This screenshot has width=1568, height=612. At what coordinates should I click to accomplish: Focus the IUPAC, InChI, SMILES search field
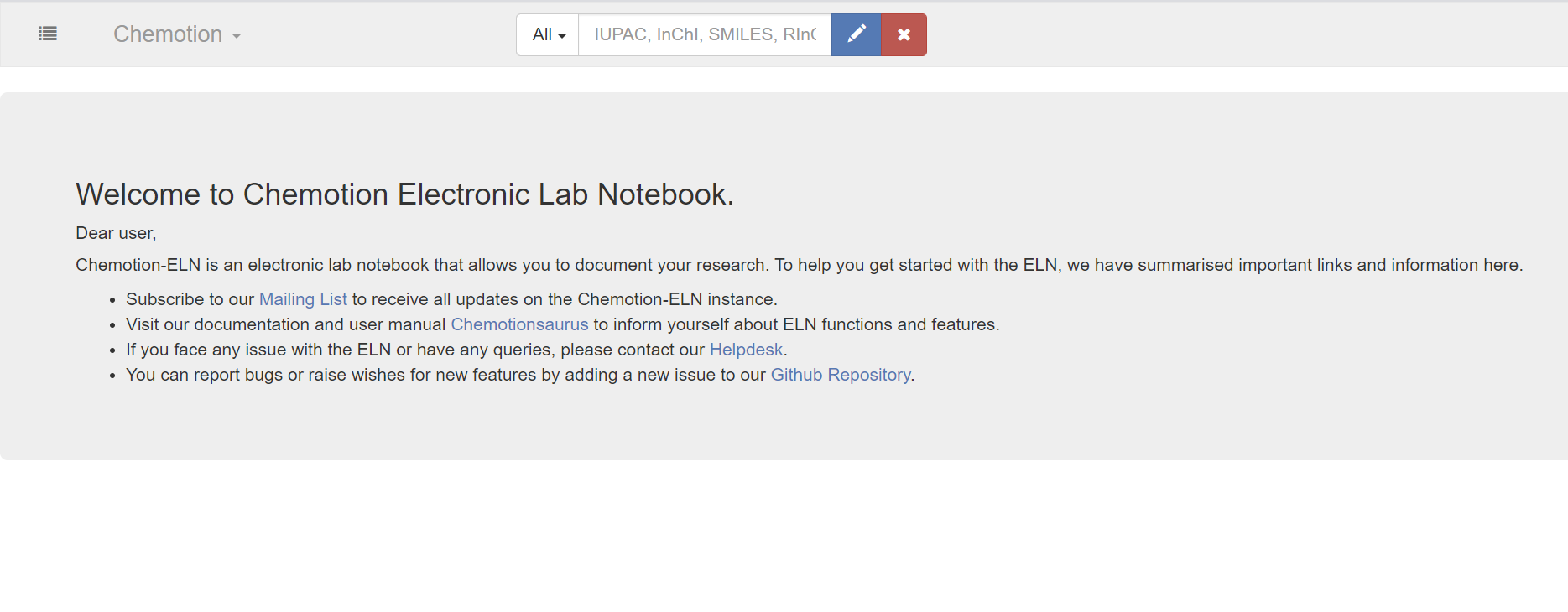pyautogui.click(x=705, y=34)
